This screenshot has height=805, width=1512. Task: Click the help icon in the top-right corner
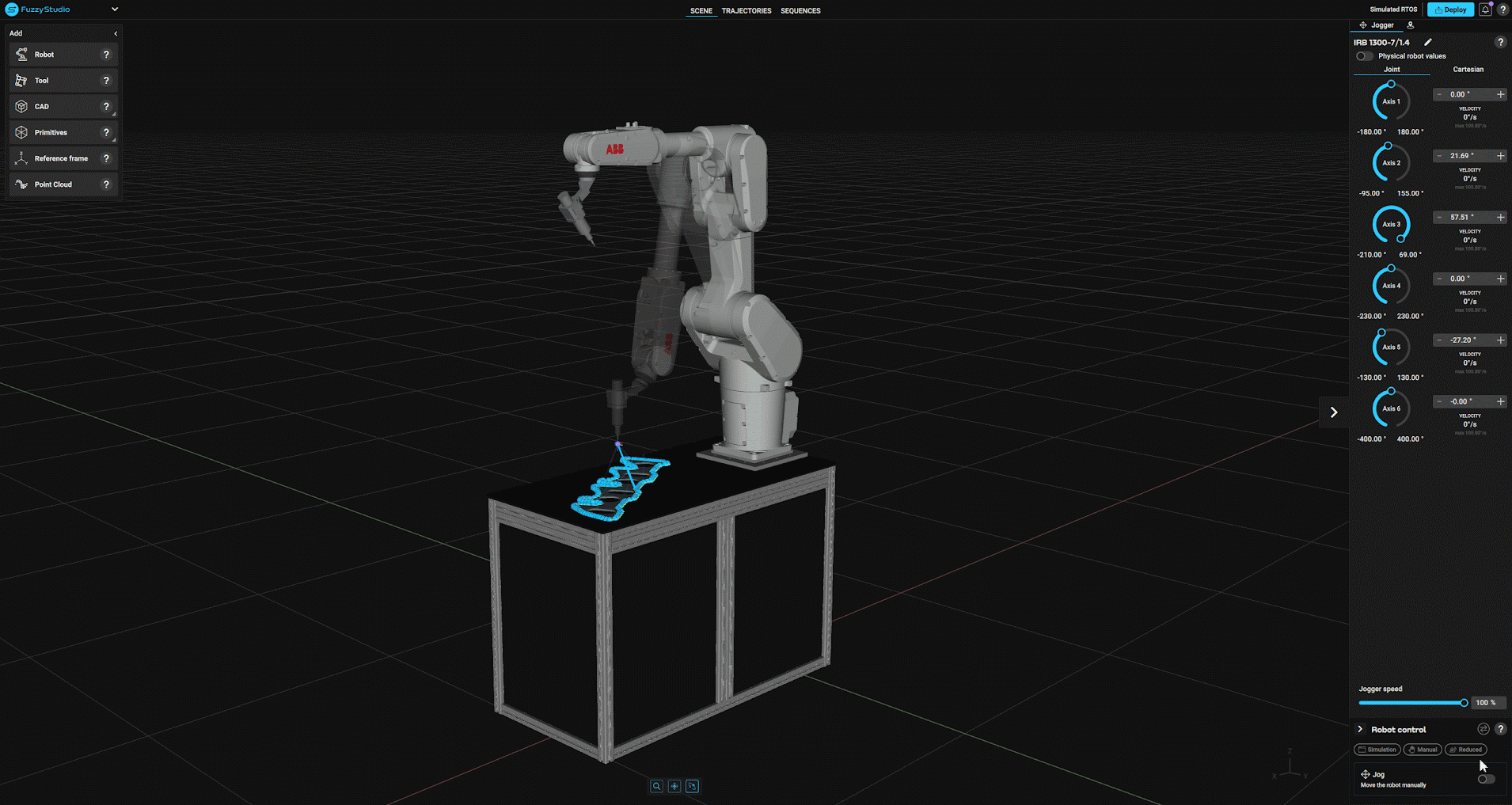(x=1503, y=9)
